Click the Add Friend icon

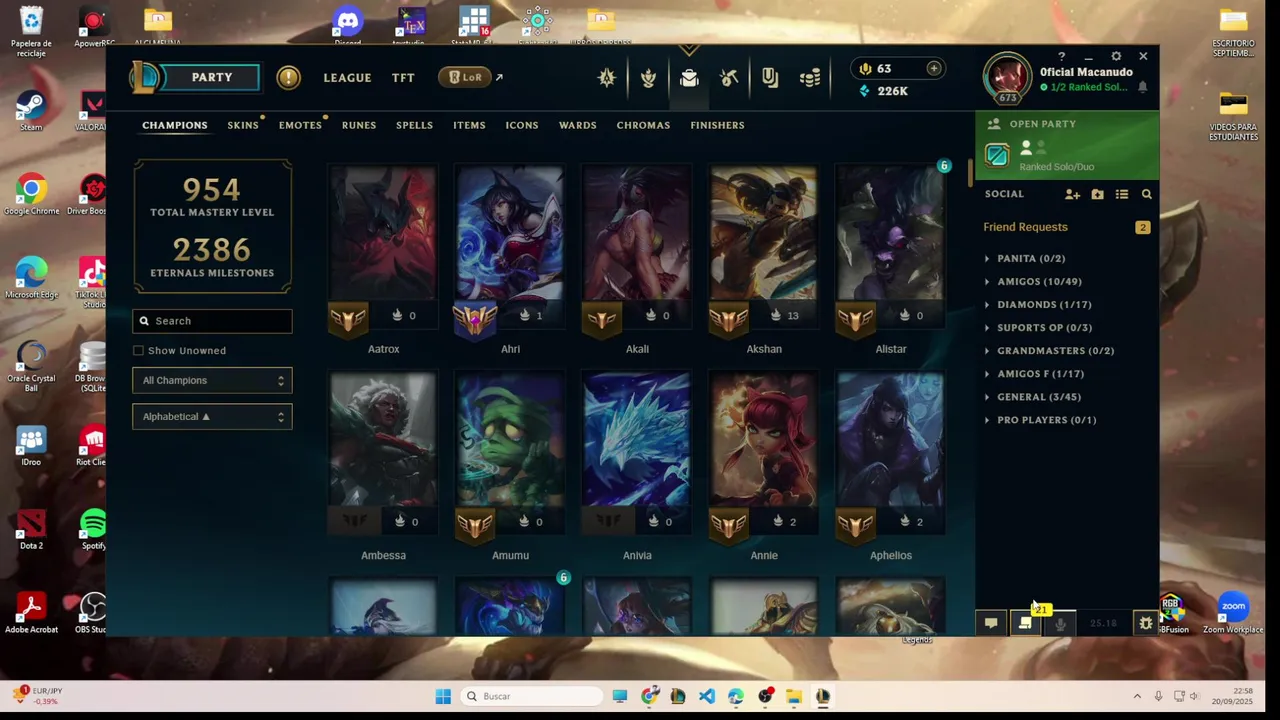(x=1072, y=194)
